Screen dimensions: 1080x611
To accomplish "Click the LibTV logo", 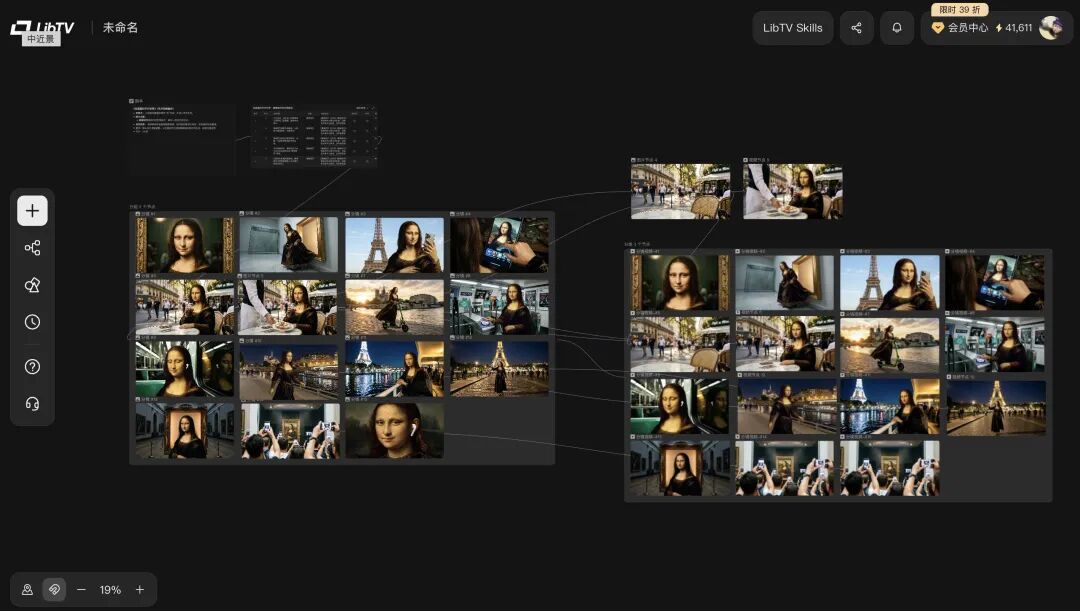I will [x=41, y=28].
